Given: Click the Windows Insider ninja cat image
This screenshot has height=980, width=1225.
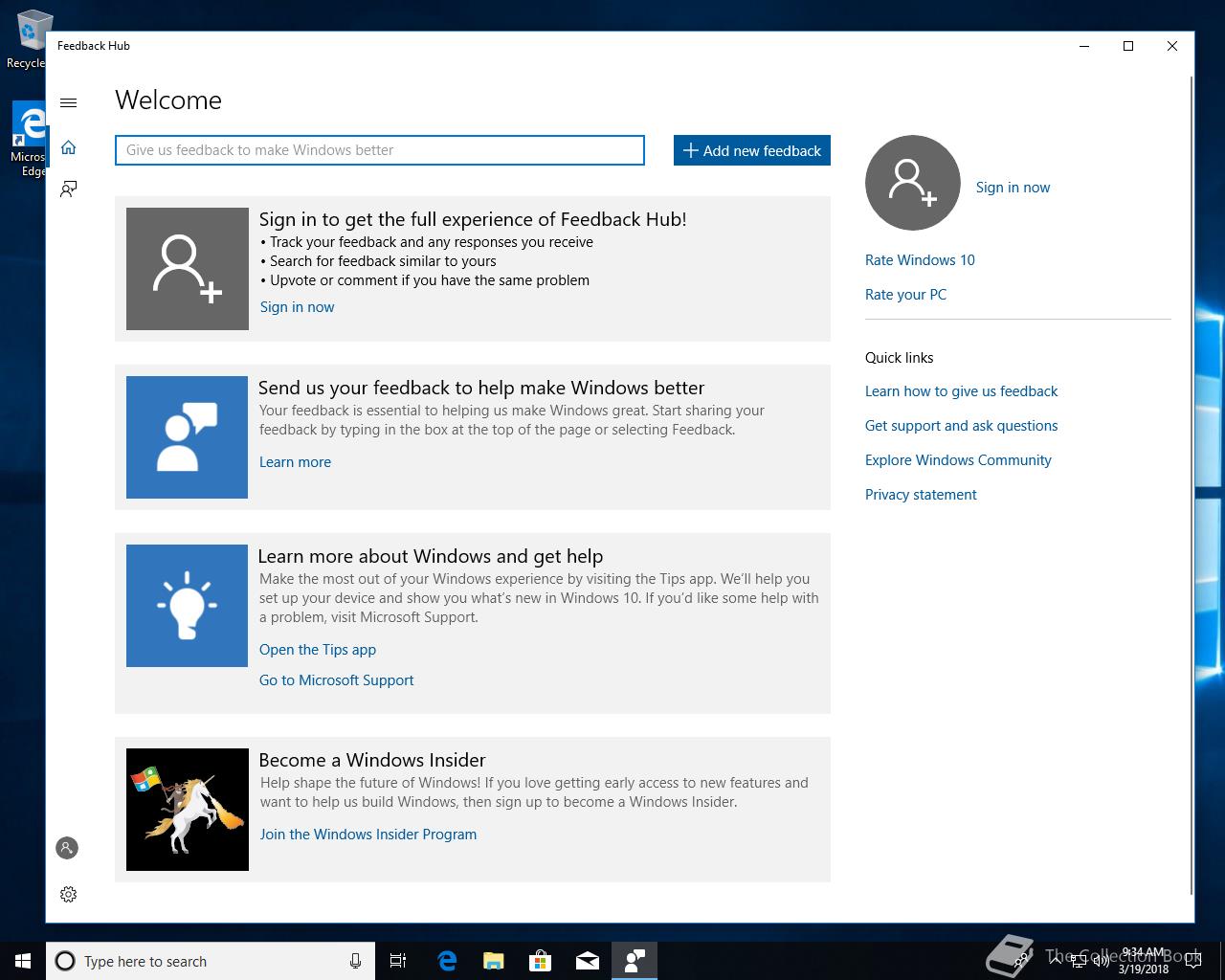Looking at the screenshot, I should coord(188,810).
